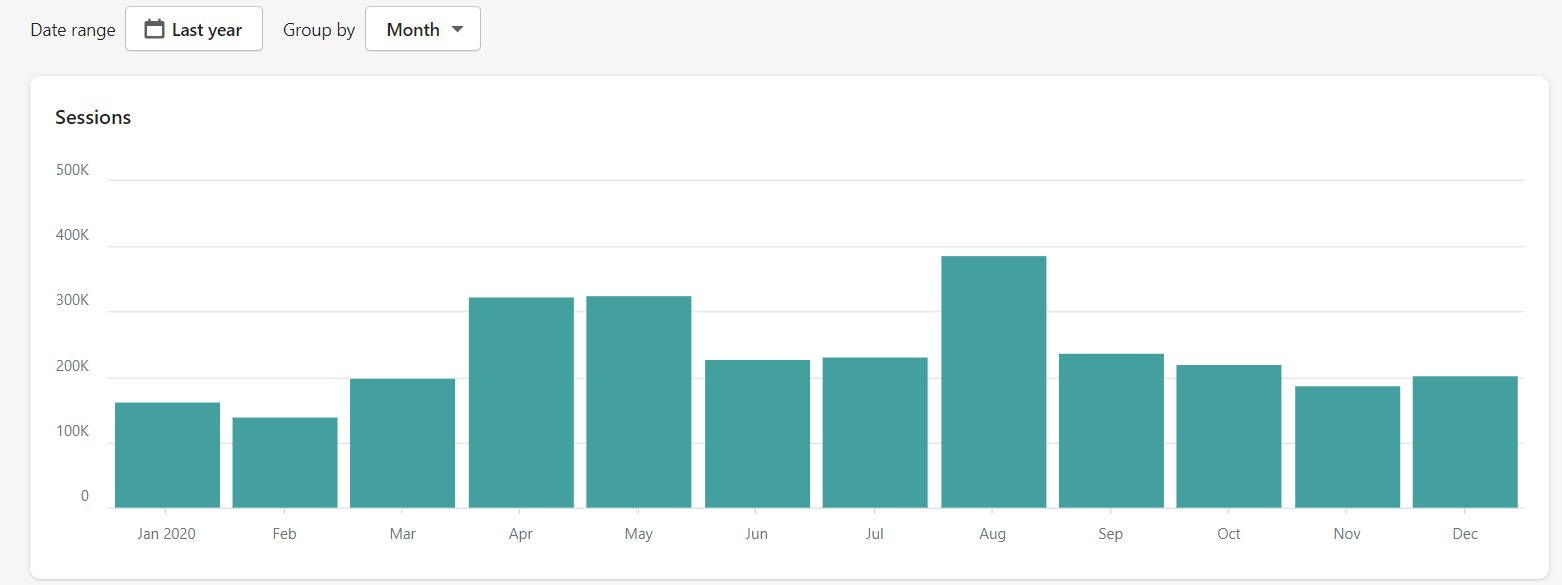Open the Group by Month selector
This screenshot has width=1562, height=585.
(423, 29)
